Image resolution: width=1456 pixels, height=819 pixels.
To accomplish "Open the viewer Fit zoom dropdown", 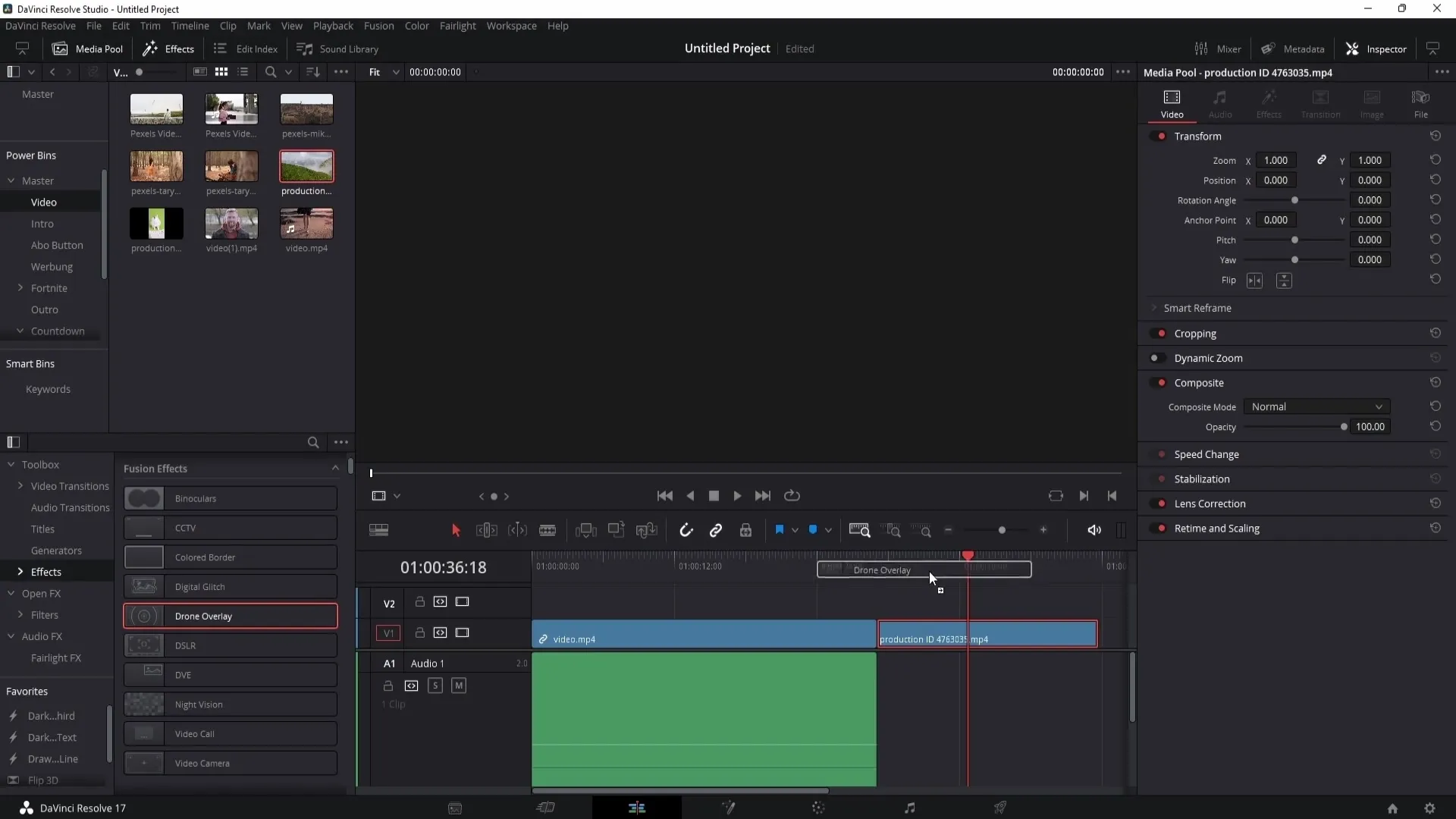I will [384, 72].
